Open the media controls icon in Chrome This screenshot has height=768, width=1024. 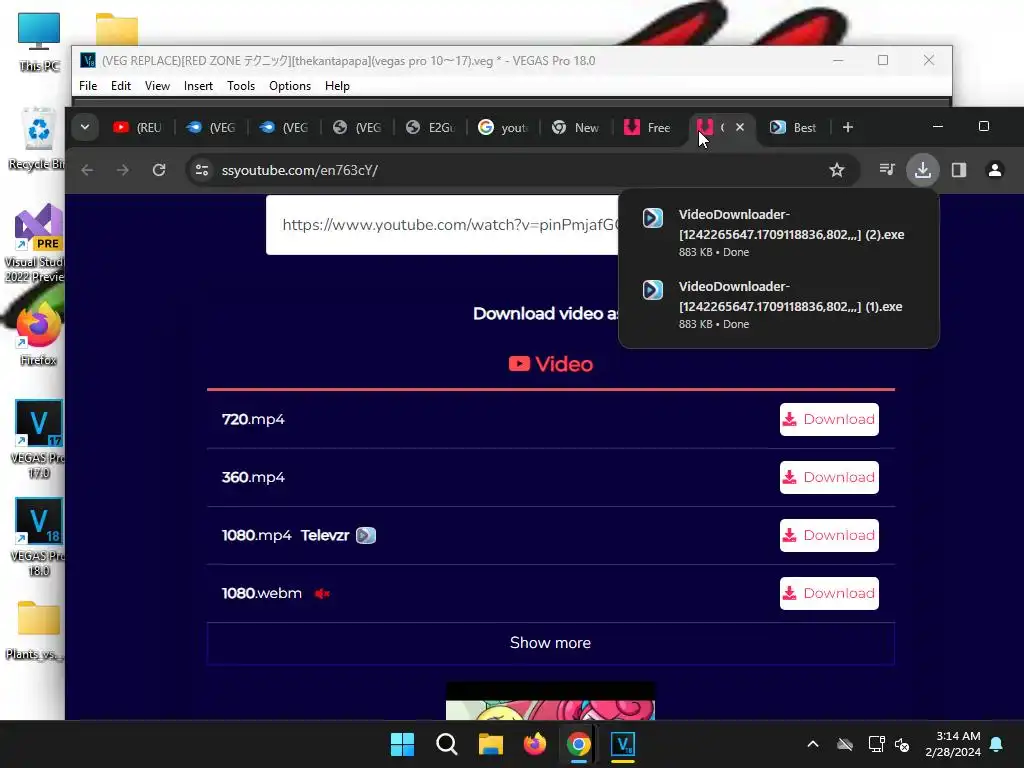click(887, 170)
